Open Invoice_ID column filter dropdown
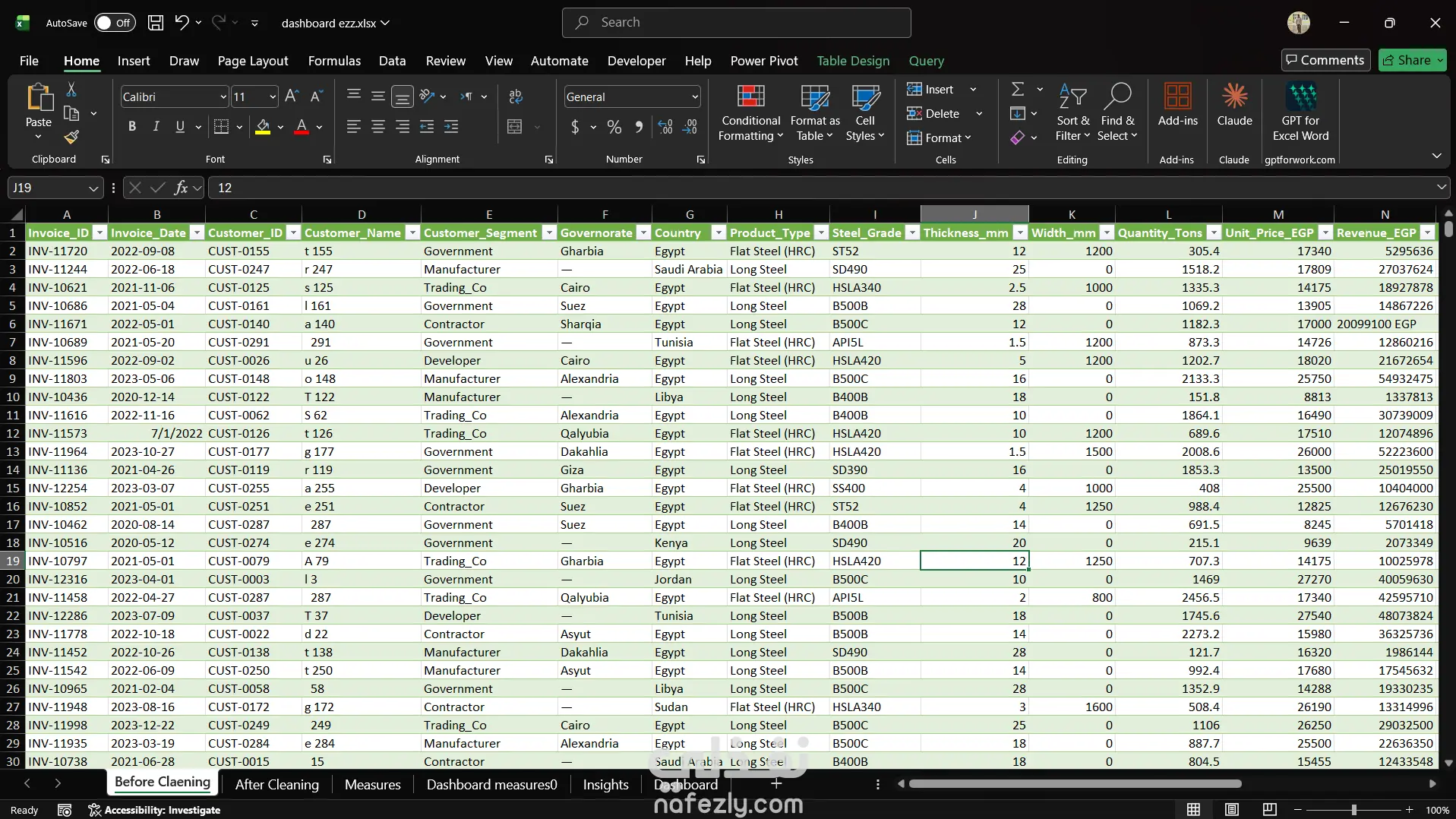Image resolution: width=1456 pixels, height=819 pixels. pos(99,232)
